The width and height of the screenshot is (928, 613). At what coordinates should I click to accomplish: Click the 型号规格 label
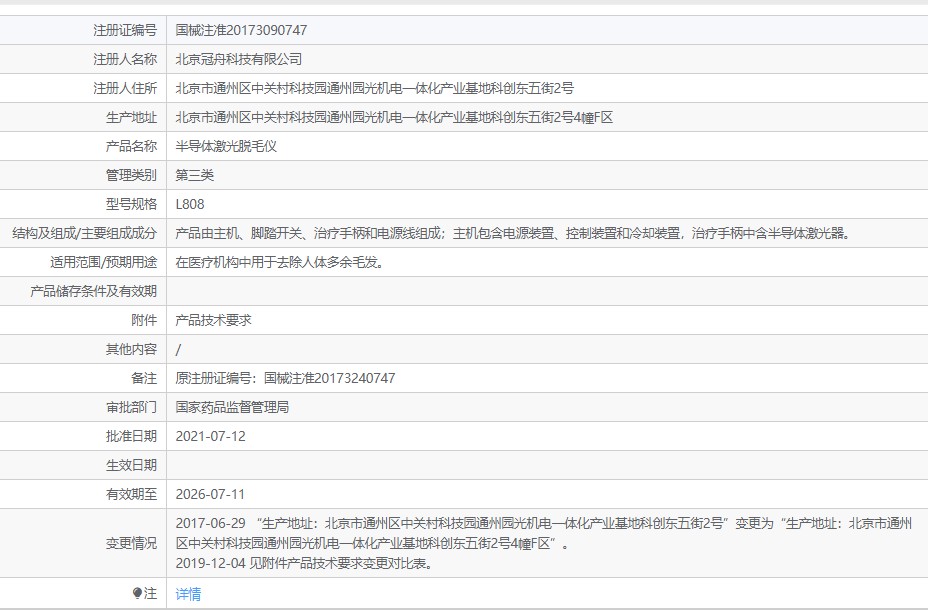(x=131, y=204)
